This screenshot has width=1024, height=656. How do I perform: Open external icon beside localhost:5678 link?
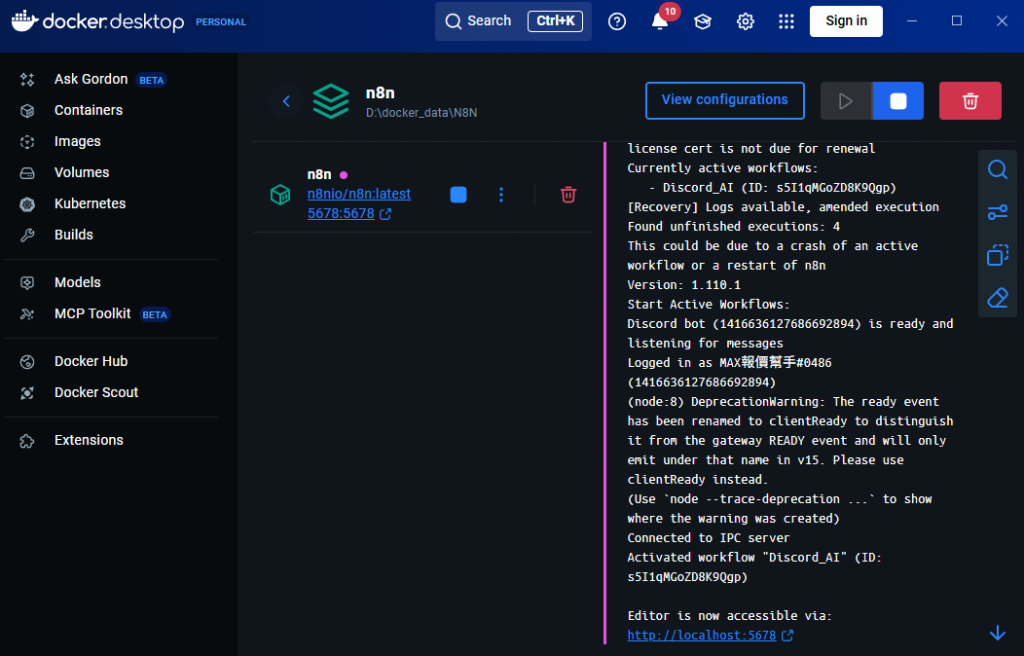click(x=788, y=635)
